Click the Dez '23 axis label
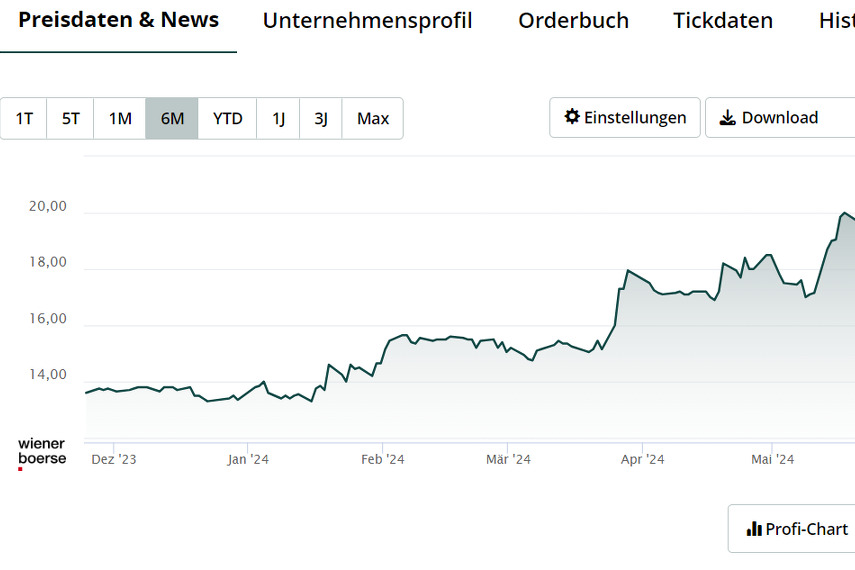This screenshot has width=855, height=570. coord(113,459)
